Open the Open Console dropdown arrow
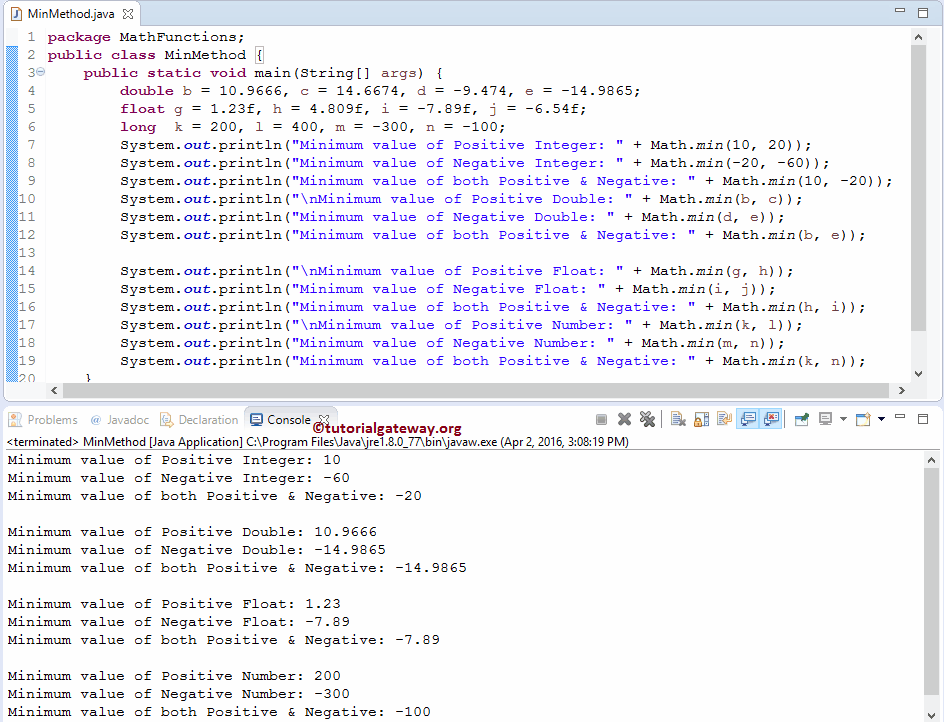944x722 pixels. click(879, 420)
